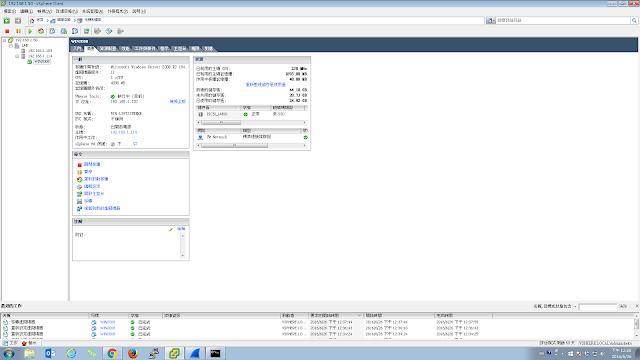
Task: Select host 192.168.1.109 in the tree
Action: 40,51
